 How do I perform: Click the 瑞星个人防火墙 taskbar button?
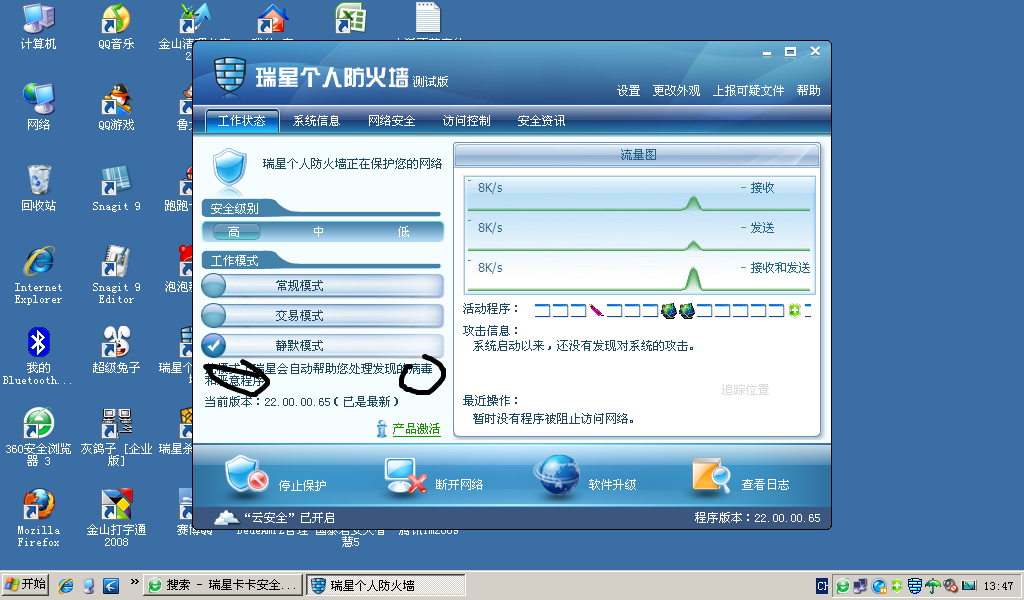coord(386,585)
